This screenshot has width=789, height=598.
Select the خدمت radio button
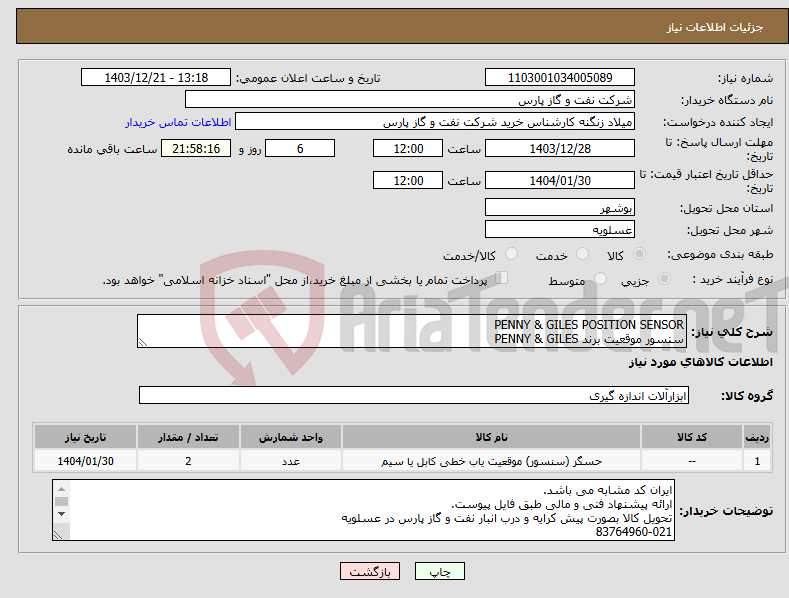[x=582, y=254]
